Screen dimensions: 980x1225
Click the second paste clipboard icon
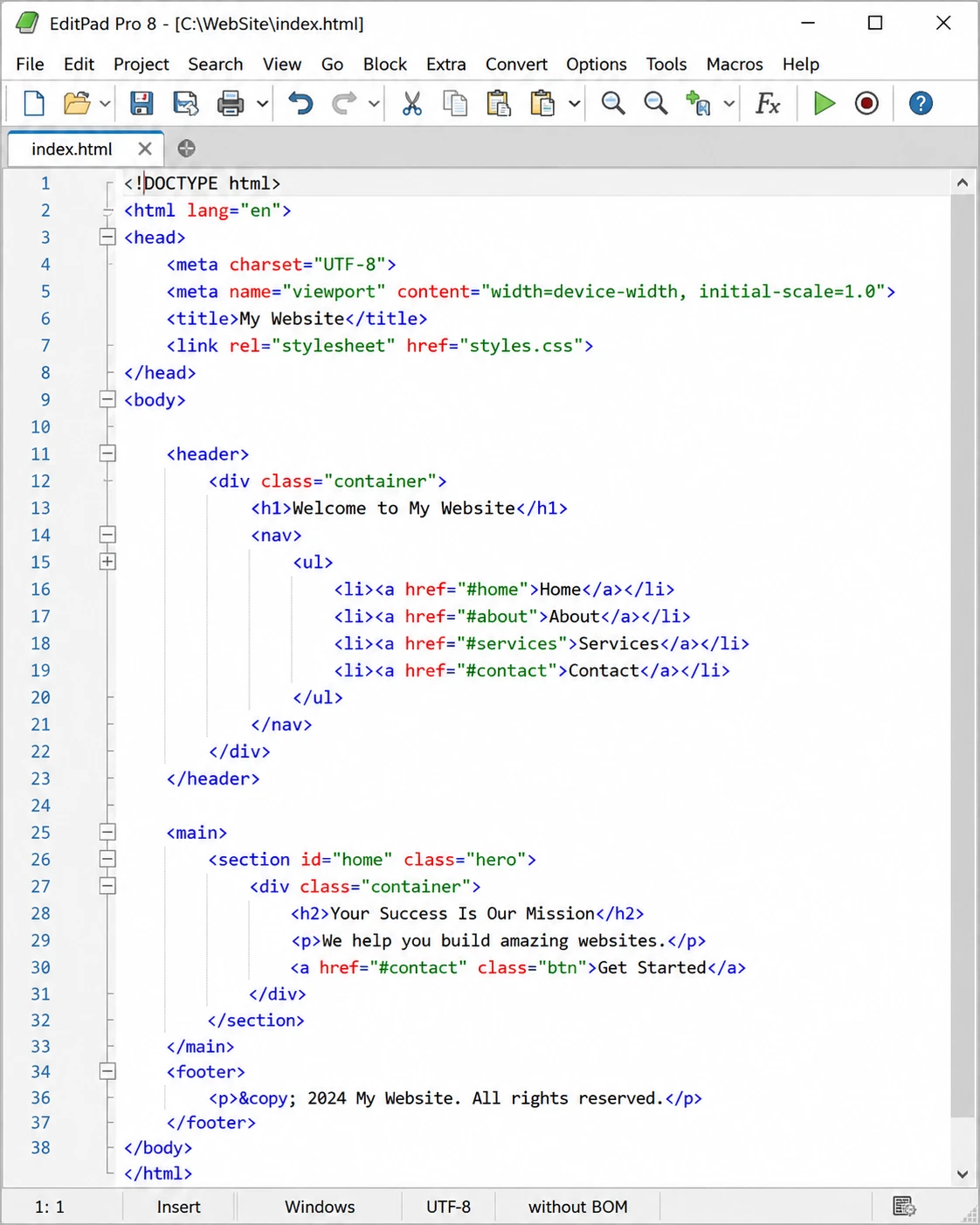[542, 104]
